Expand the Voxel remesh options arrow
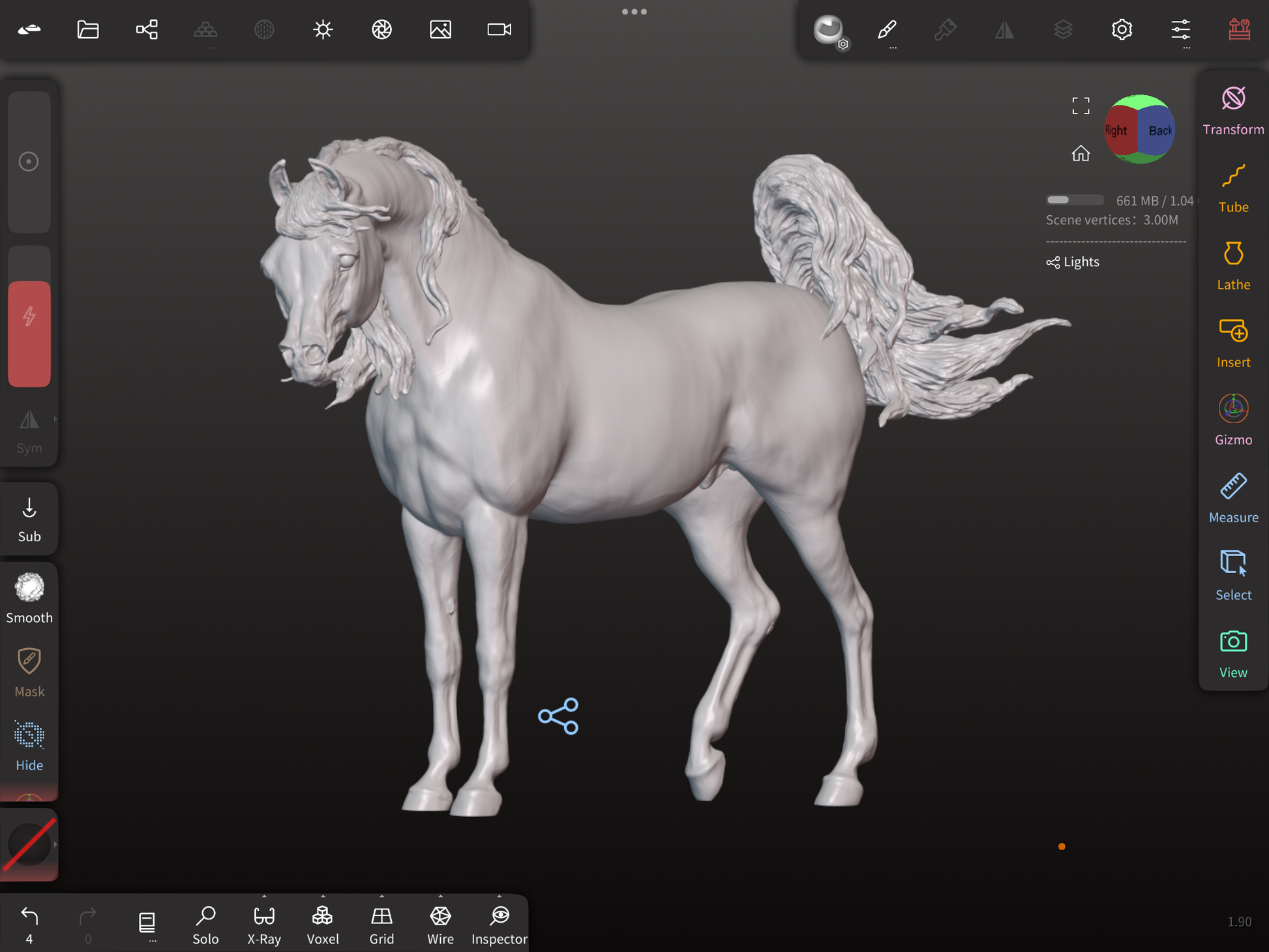 (323, 897)
